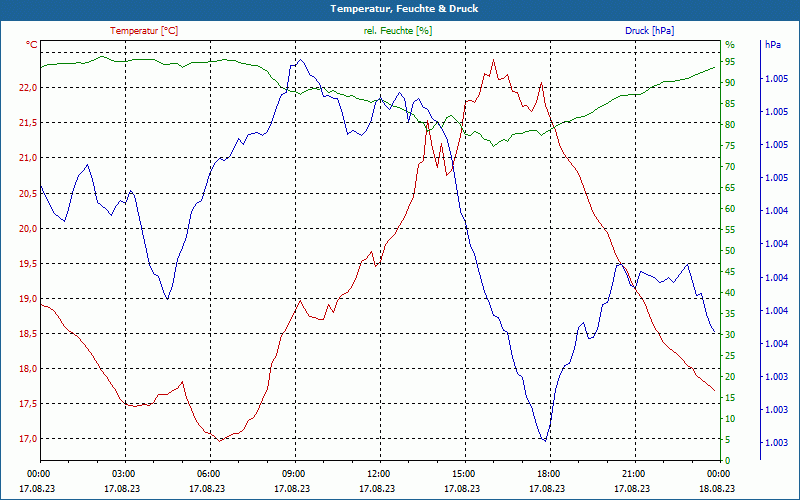The image size is (800, 500).
Task: Click the '18.08.23' date label
Action: coord(717,488)
